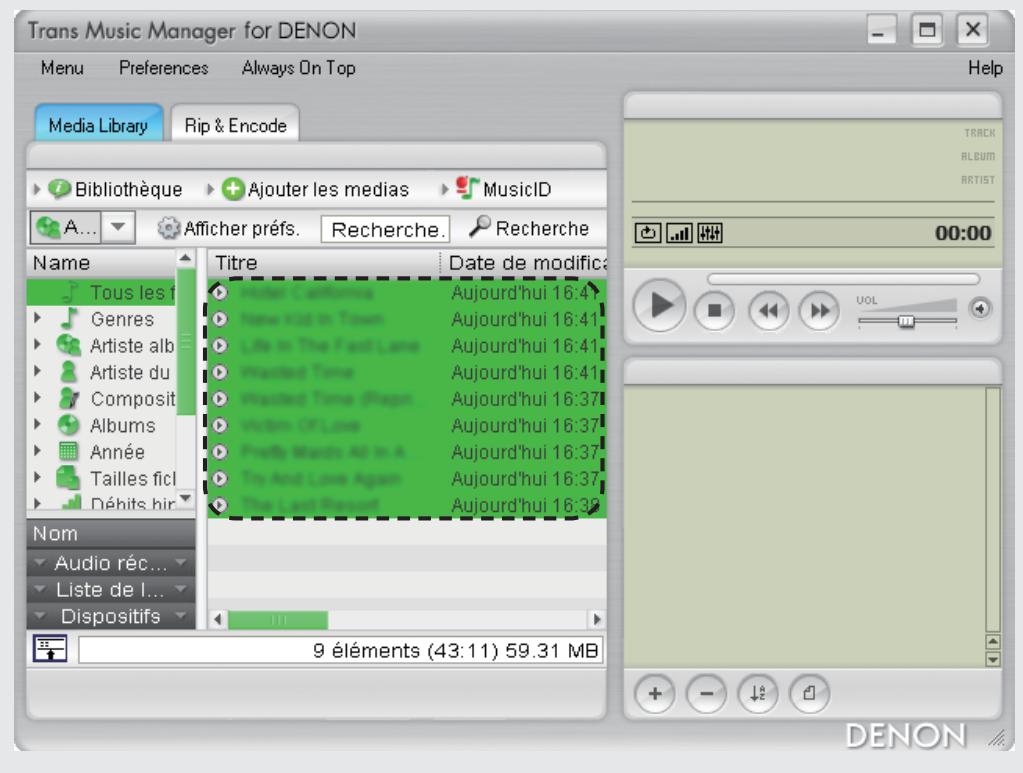The height and width of the screenshot is (773, 1023).
Task: Click the tree scrollbar up arrow
Action: 186,258
